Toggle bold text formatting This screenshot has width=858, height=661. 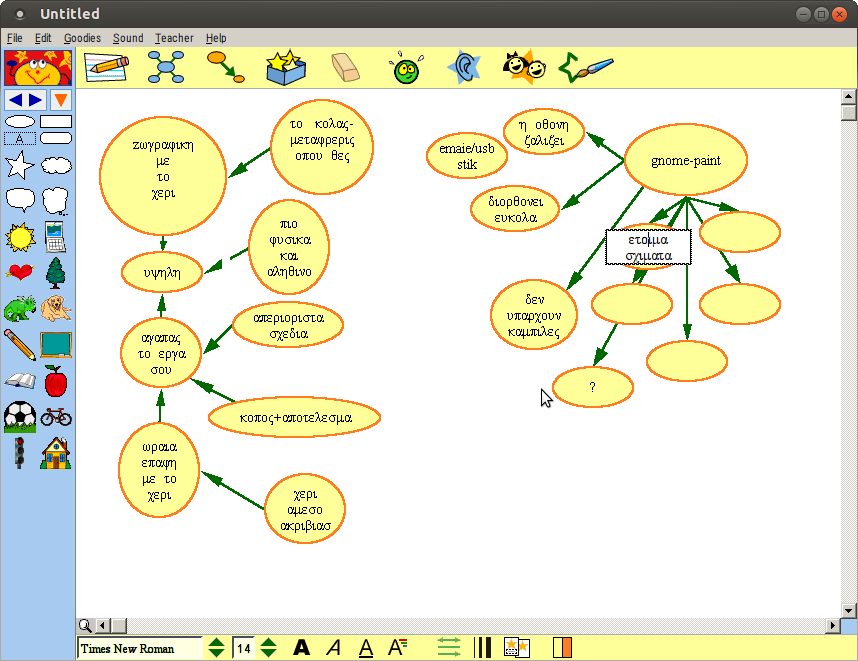302,648
